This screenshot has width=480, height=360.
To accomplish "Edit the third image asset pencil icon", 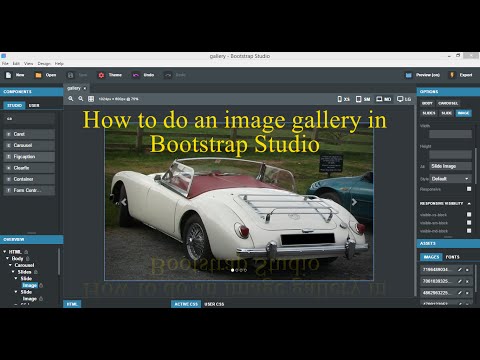I will point(460,293).
